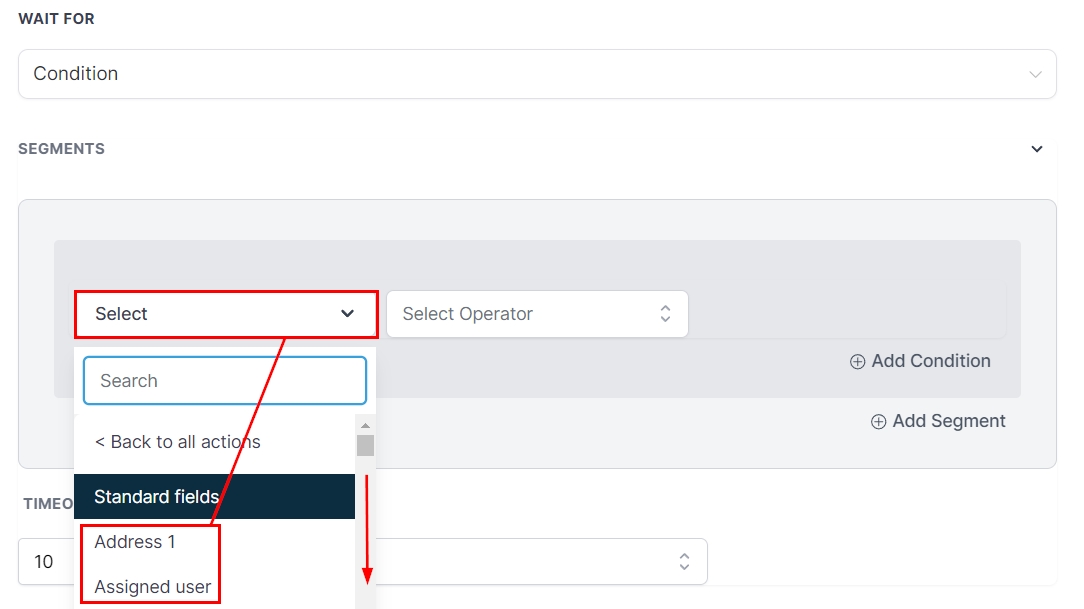Click the Add Segment link text
The image size is (1084, 609).
949,421
